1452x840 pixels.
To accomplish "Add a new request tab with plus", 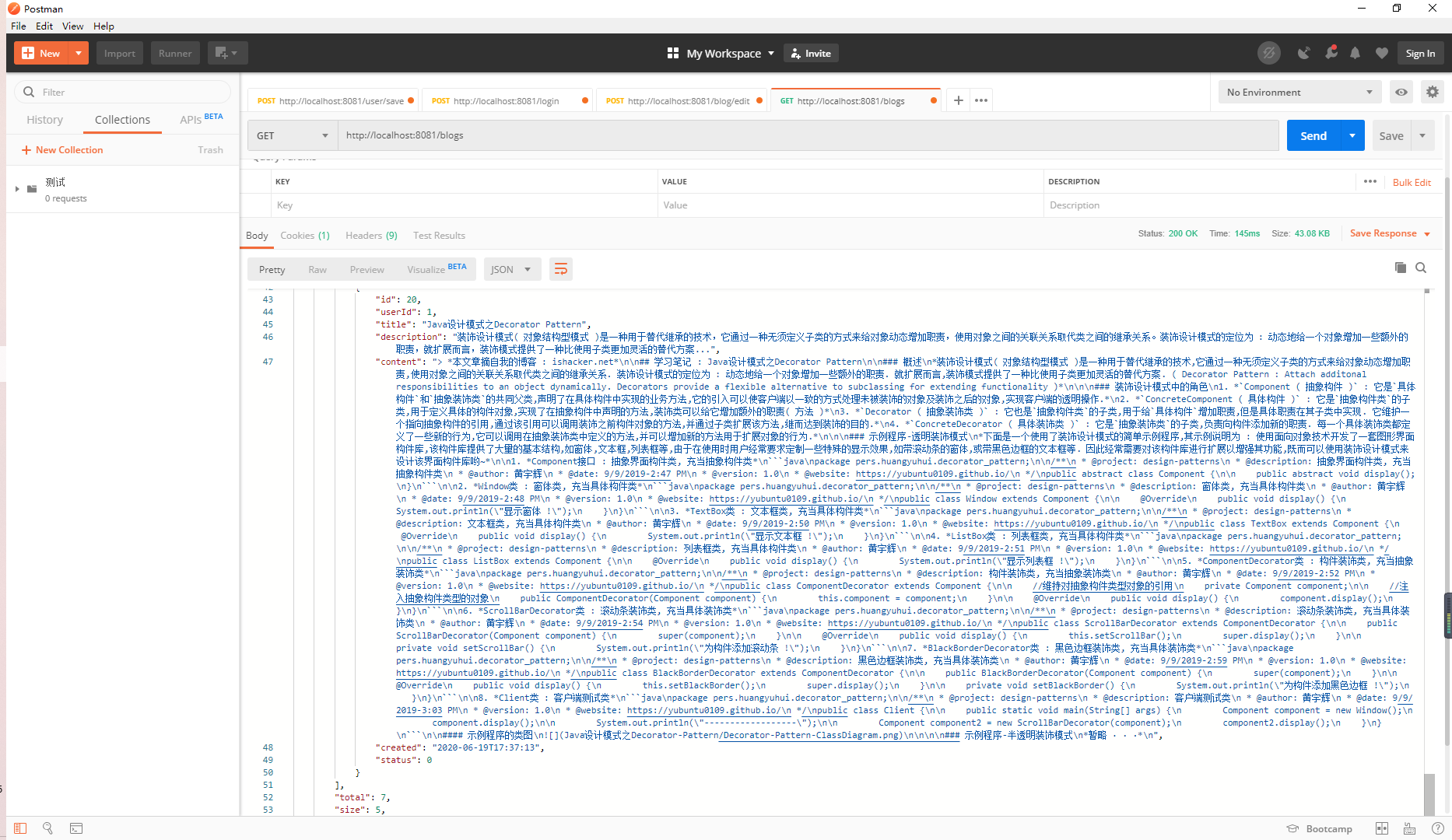I will pos(959,100).
